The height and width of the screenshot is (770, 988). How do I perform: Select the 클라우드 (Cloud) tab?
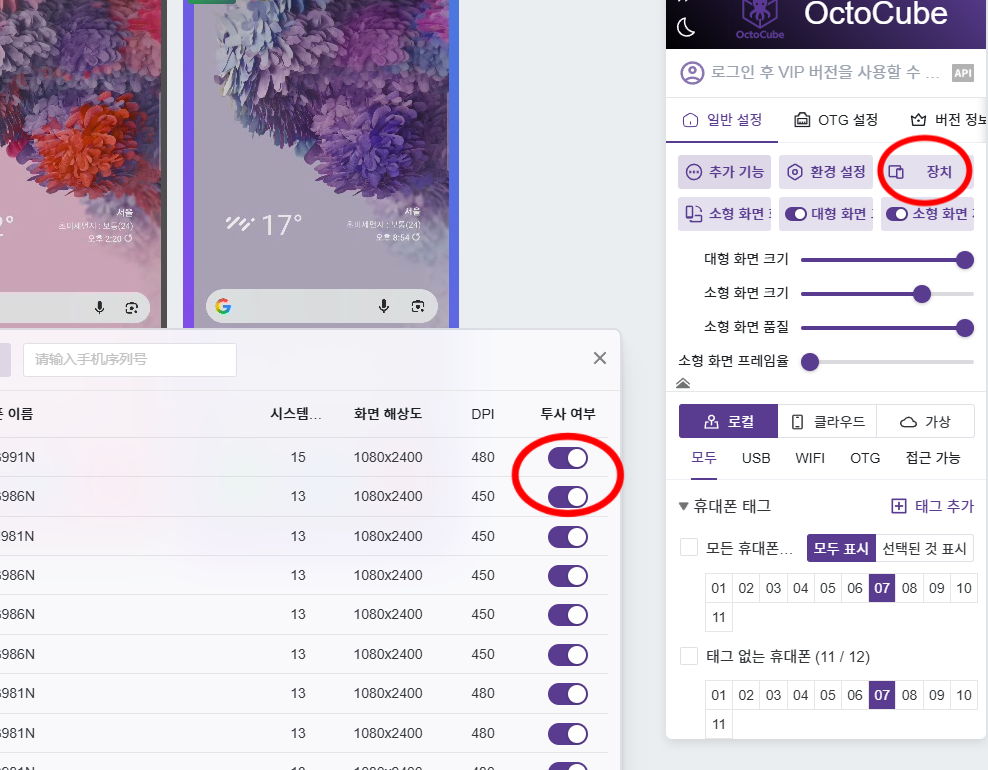coord(826,422)
